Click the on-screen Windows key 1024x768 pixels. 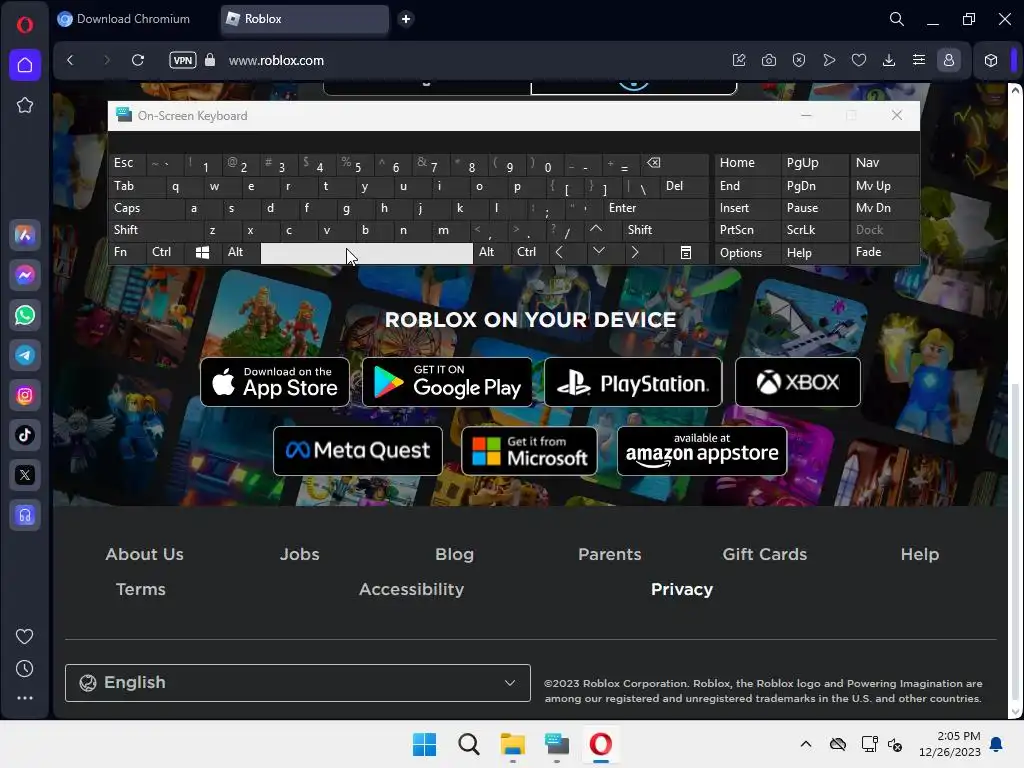[202, 252]
